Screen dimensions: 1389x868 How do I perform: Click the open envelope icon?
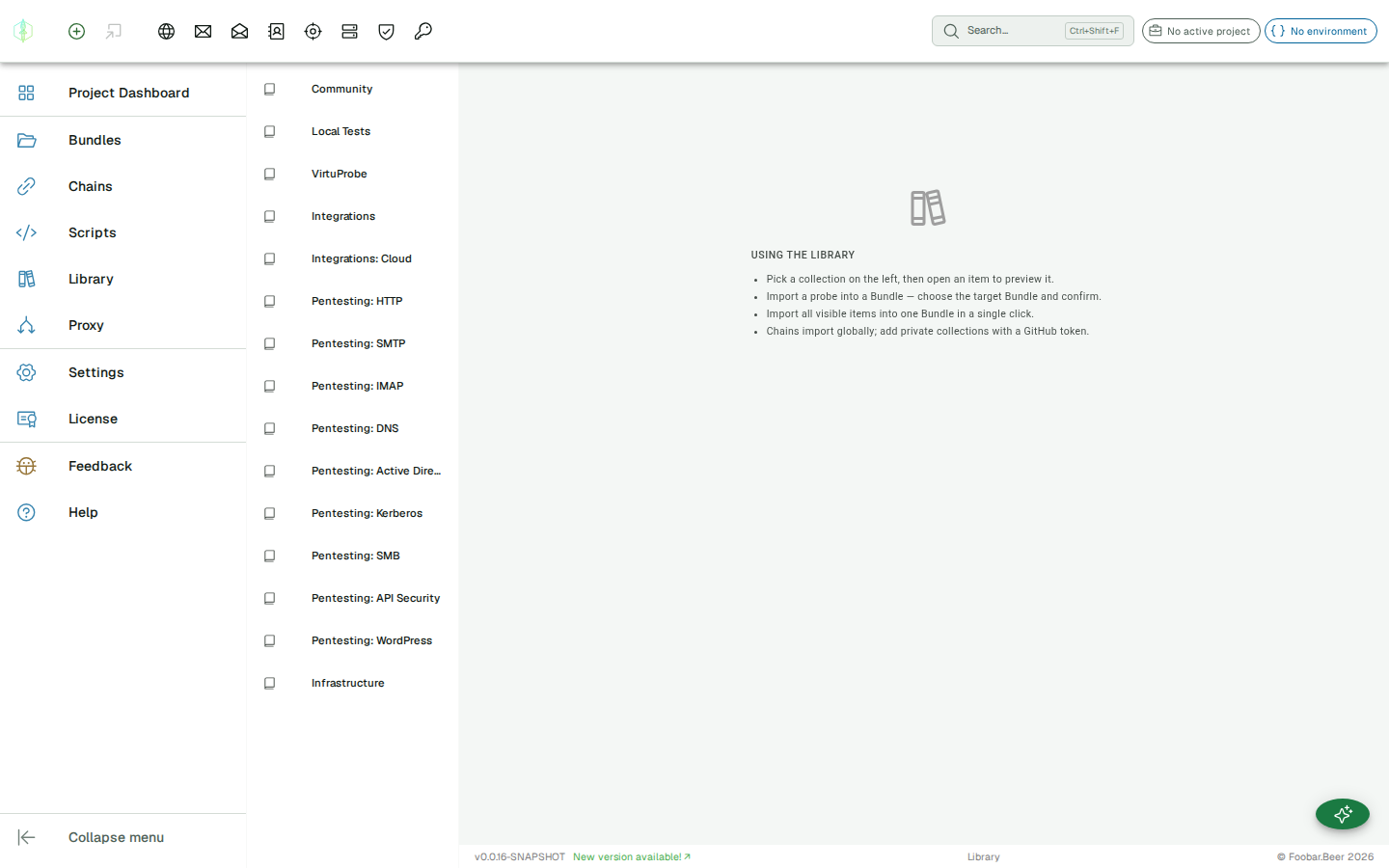240,31
